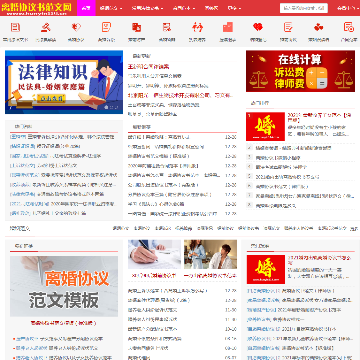Open the couple photo thumbnail
The width and height of the screenshot is (360, 360).
pos(210,254)
